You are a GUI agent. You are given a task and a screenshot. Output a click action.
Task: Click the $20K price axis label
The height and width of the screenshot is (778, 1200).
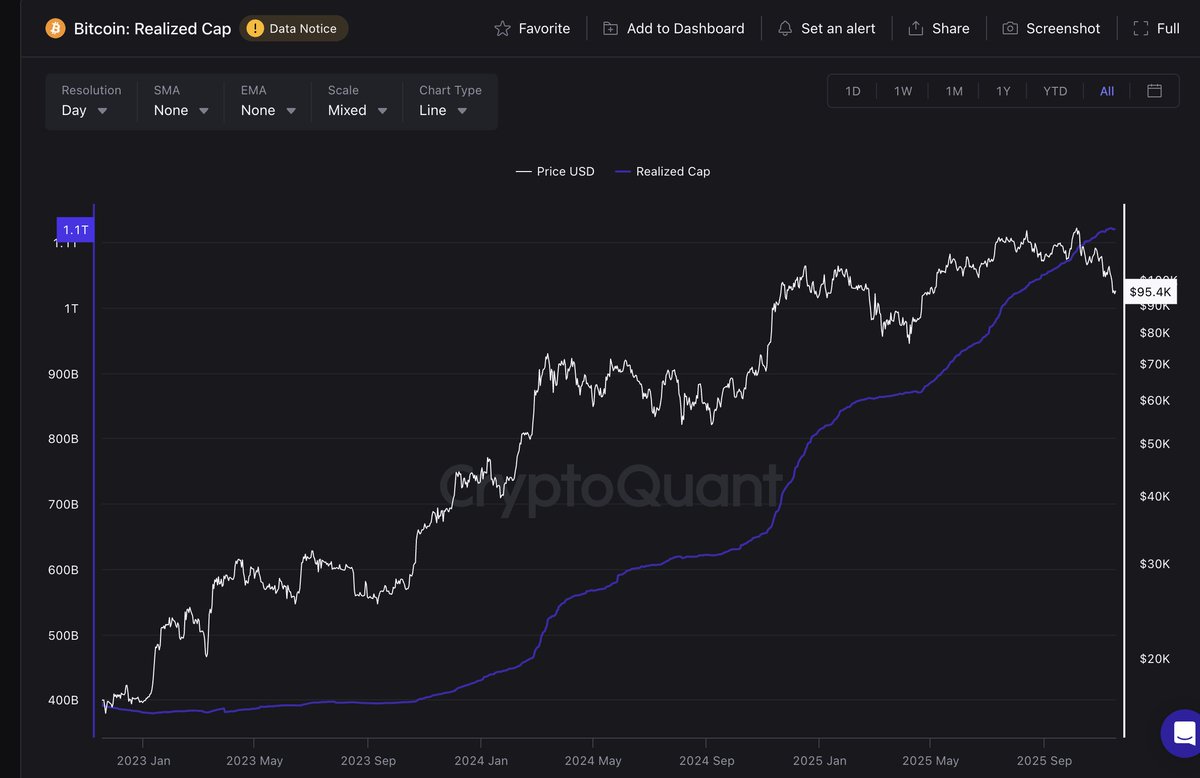point(1156,659)
